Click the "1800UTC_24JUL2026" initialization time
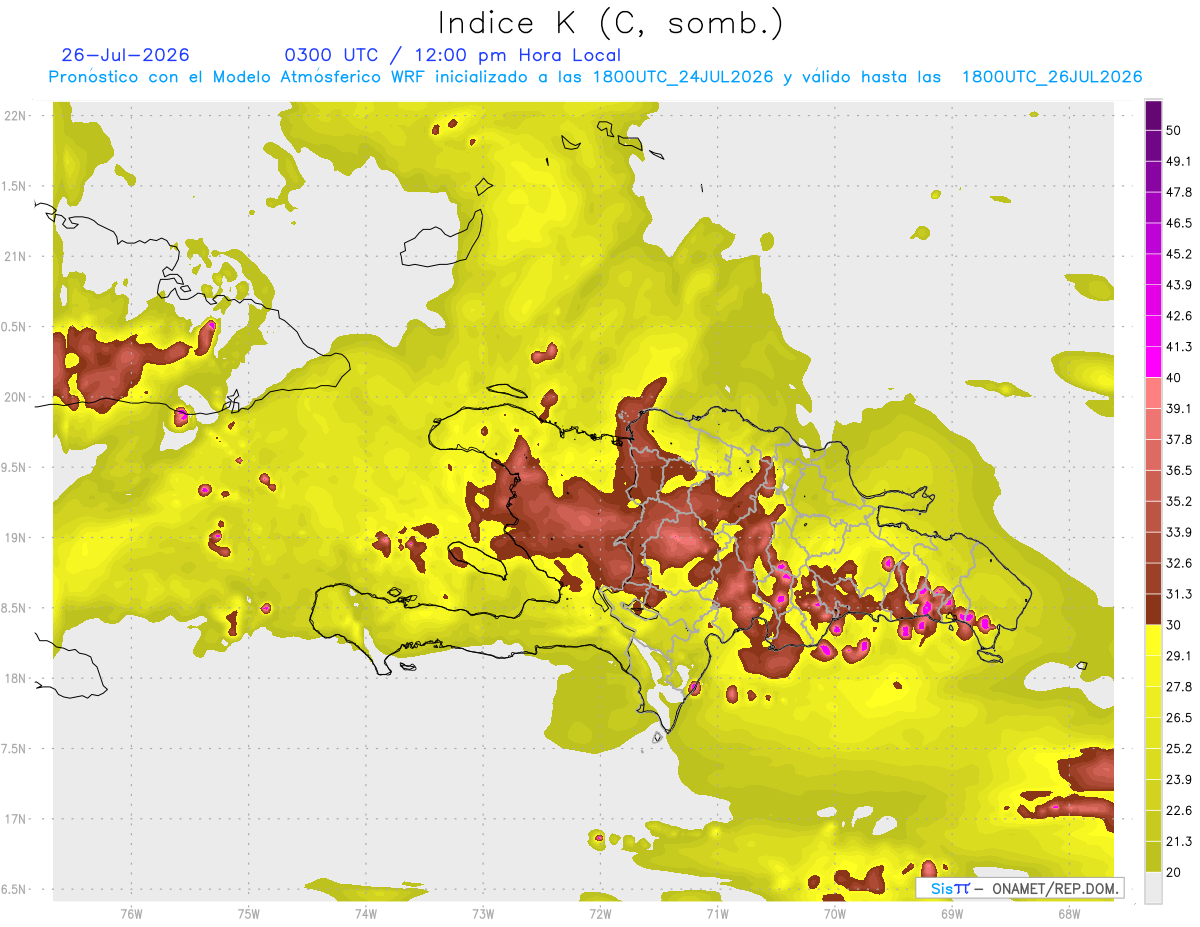This screenshot has width=1200, height=927. click(x=683, y=77)
